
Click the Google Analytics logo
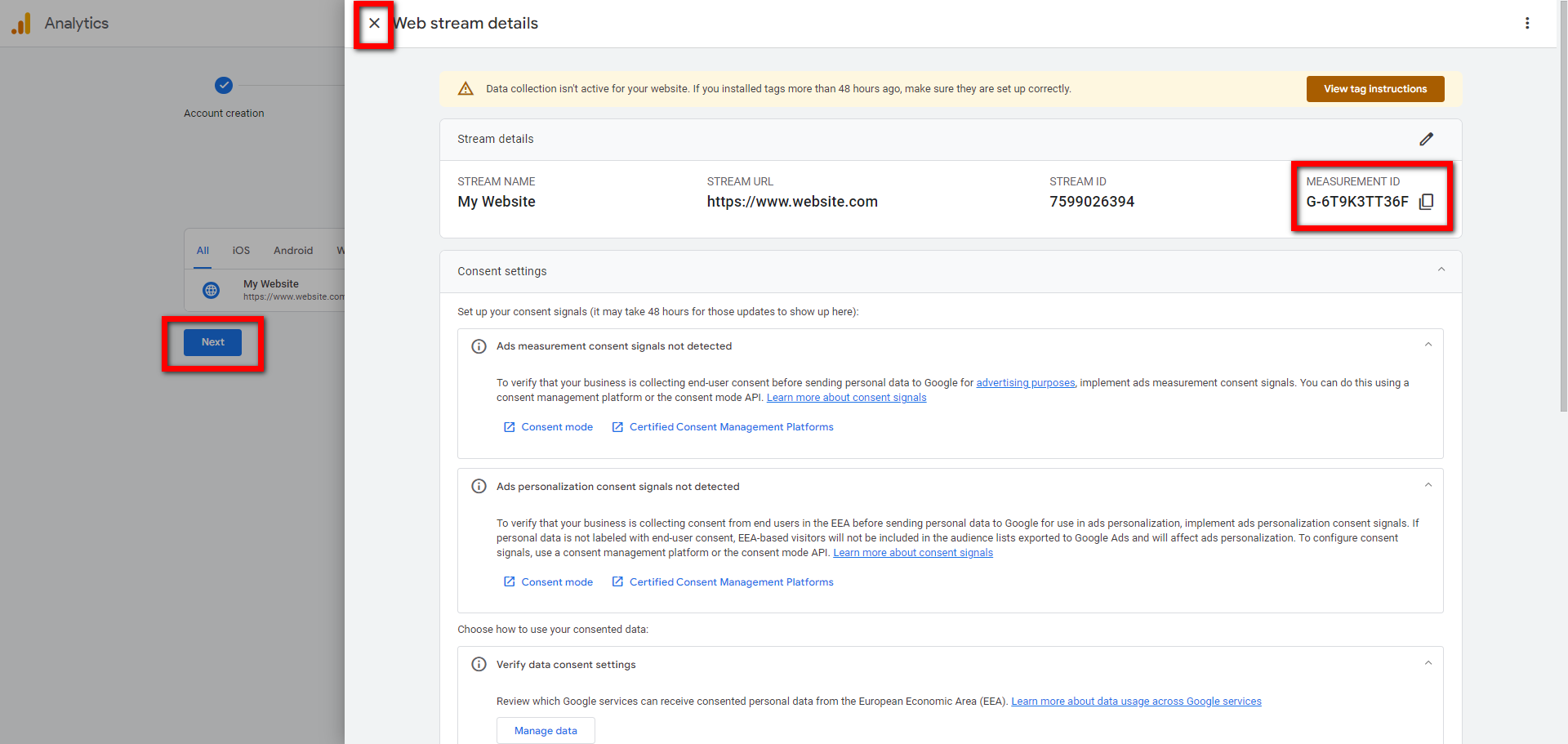coord(20,23)
